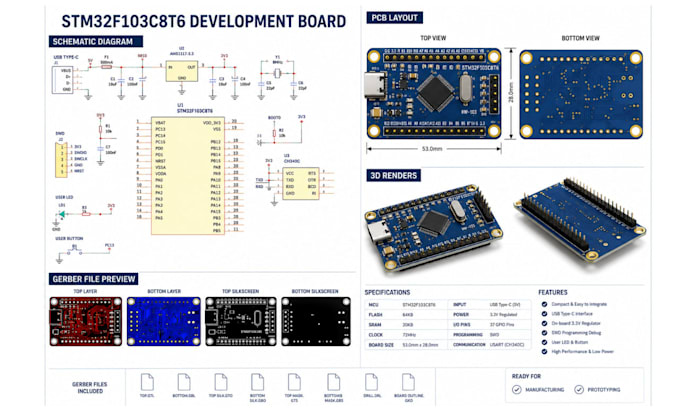This screenshot has width=680, height=409.
Task: Open the Top Silkscreen Gerber preview thumbnail
Action: (241, 321)
